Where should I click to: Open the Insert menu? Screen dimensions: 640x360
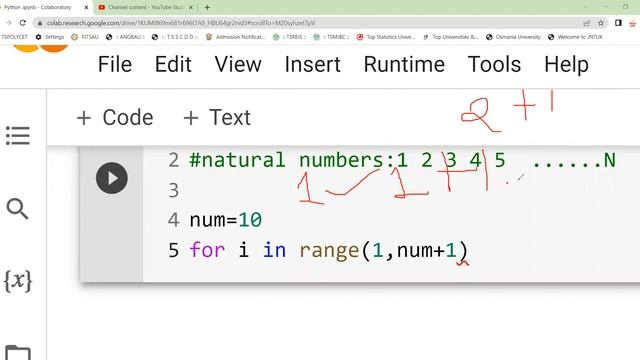[313, 64]
